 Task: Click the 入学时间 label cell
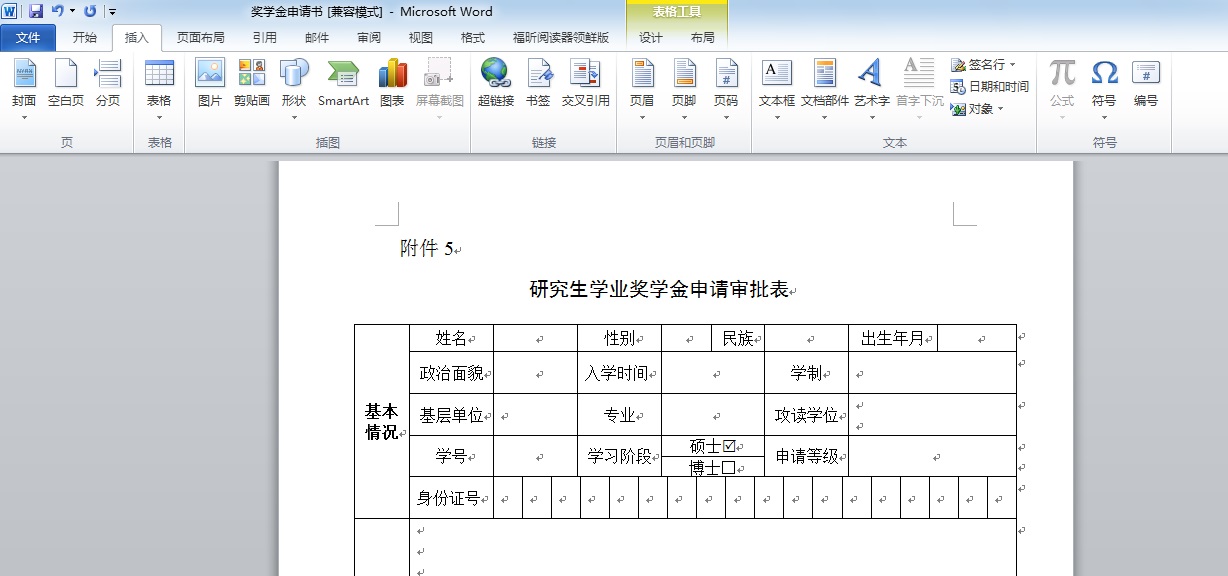click(619, 373)
